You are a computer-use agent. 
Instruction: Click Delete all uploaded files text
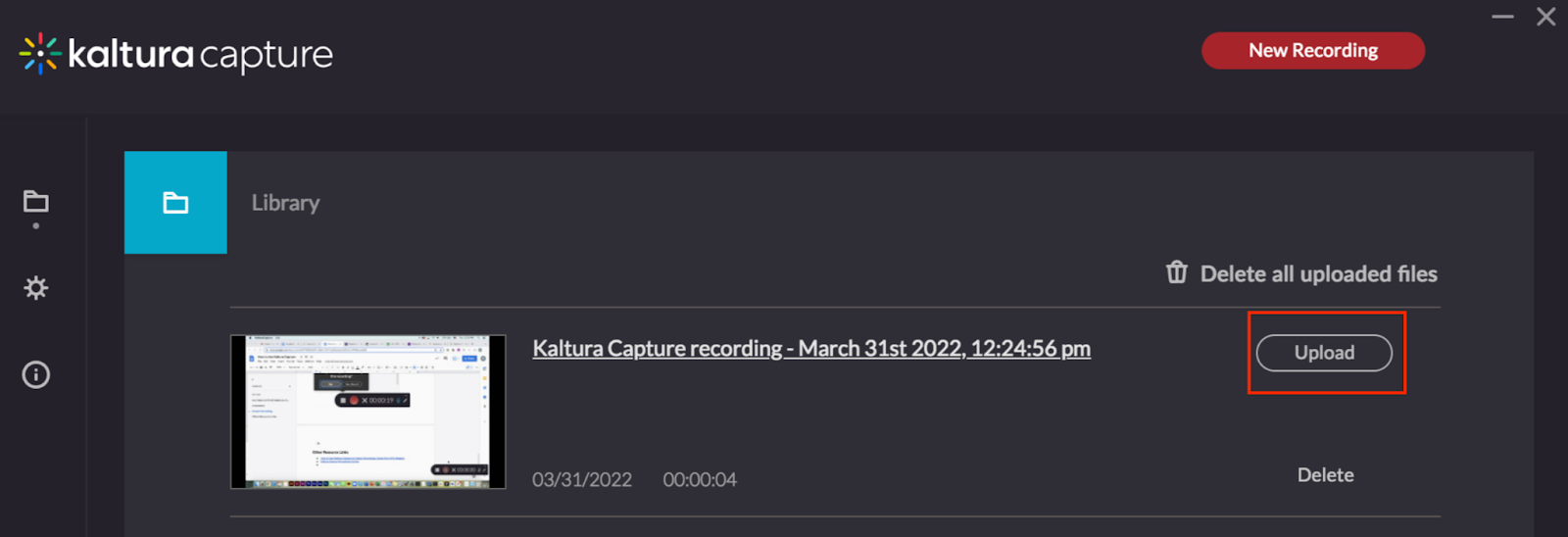[x=1319, y=274]
